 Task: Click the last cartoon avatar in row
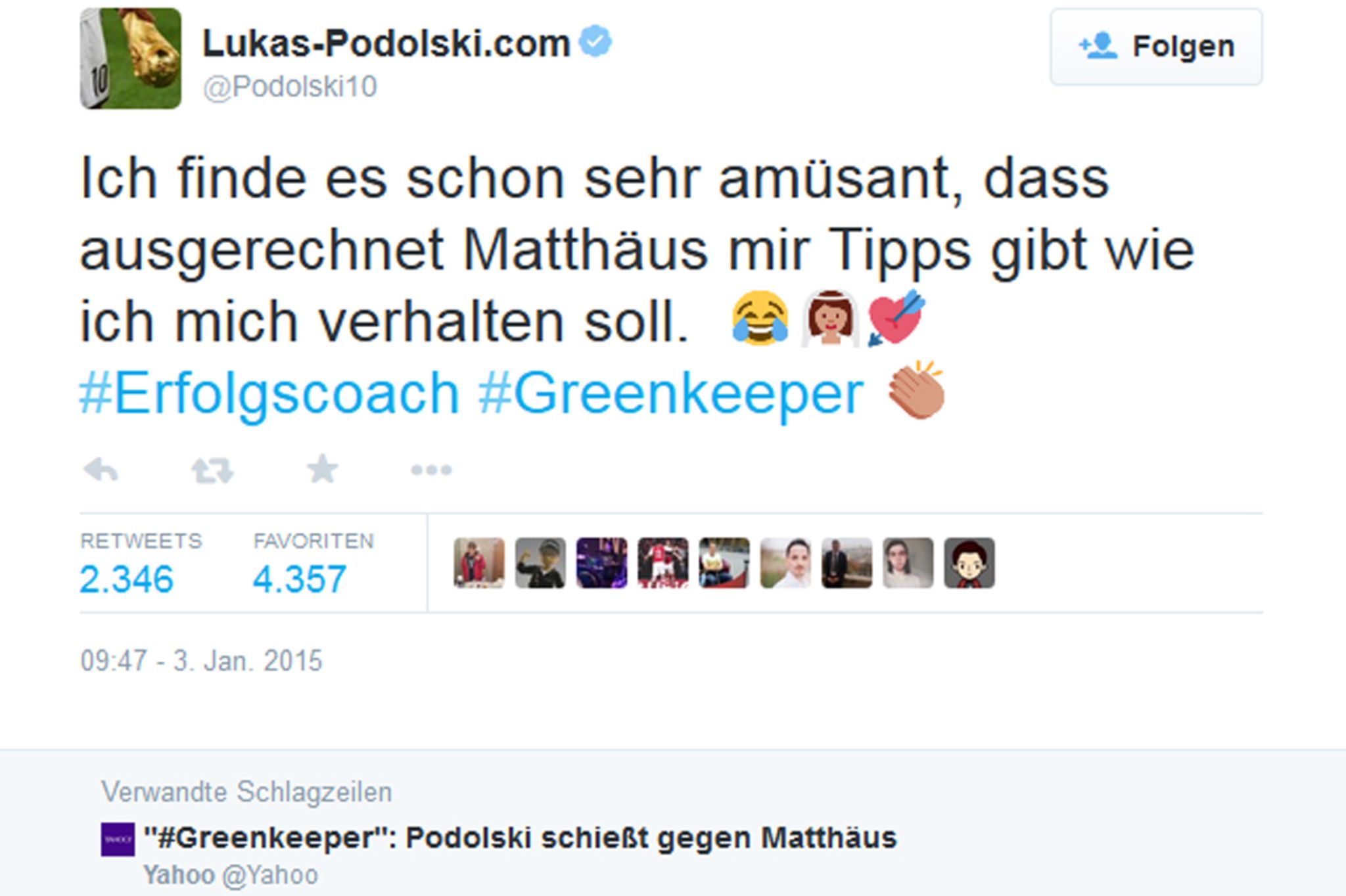tap(969, 563)
